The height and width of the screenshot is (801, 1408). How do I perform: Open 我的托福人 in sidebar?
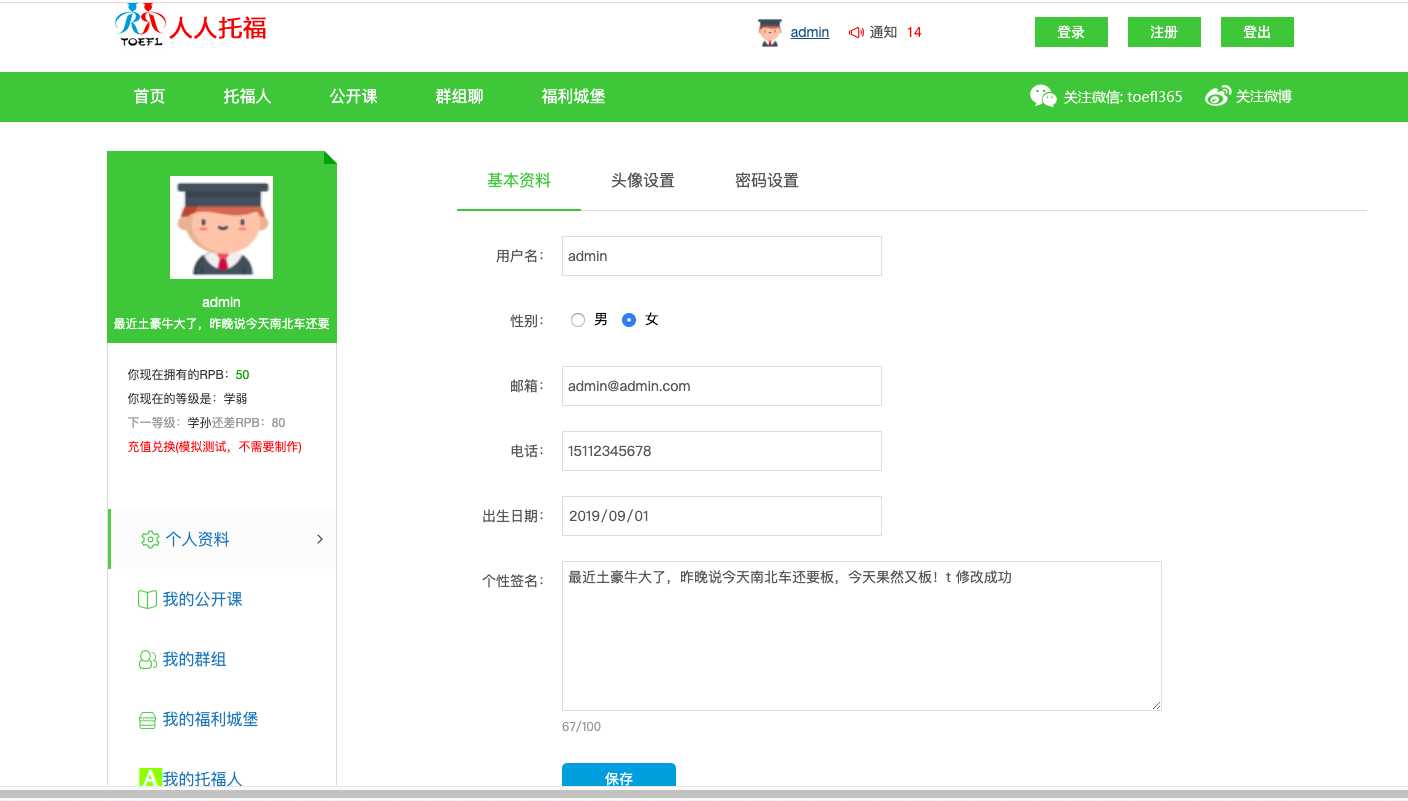[203, 778]
